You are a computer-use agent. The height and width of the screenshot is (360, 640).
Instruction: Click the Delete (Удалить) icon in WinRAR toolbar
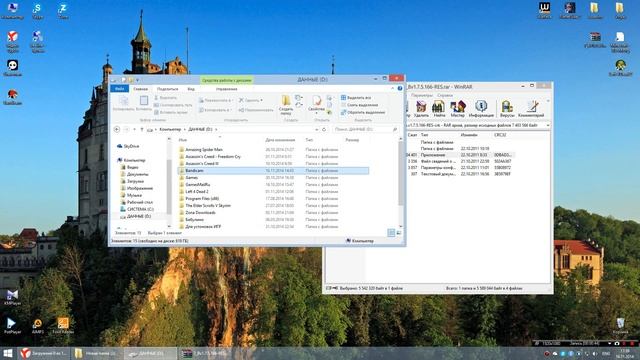[x=421, y=109]
